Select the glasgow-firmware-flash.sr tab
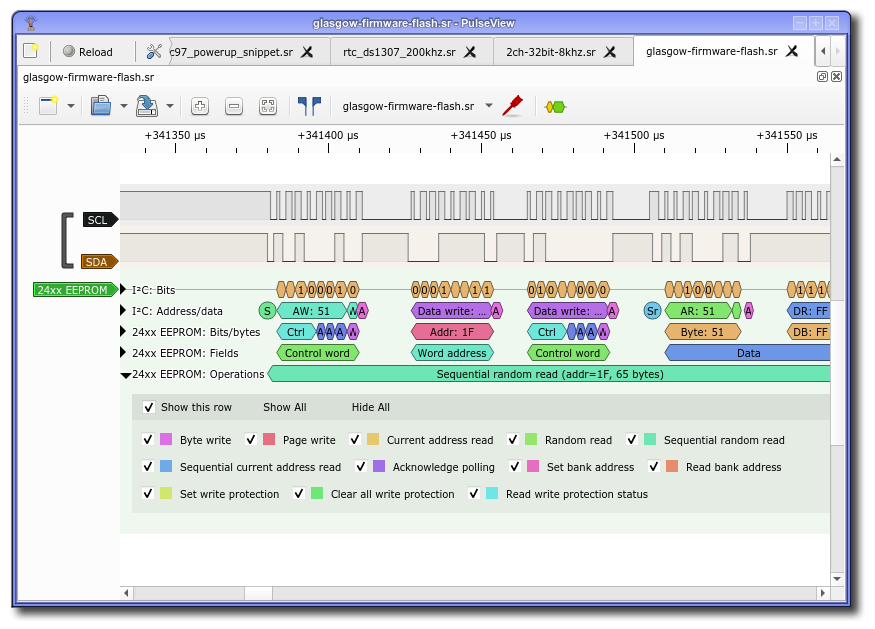Screen dimensions: 875x629 pos(711,51)
